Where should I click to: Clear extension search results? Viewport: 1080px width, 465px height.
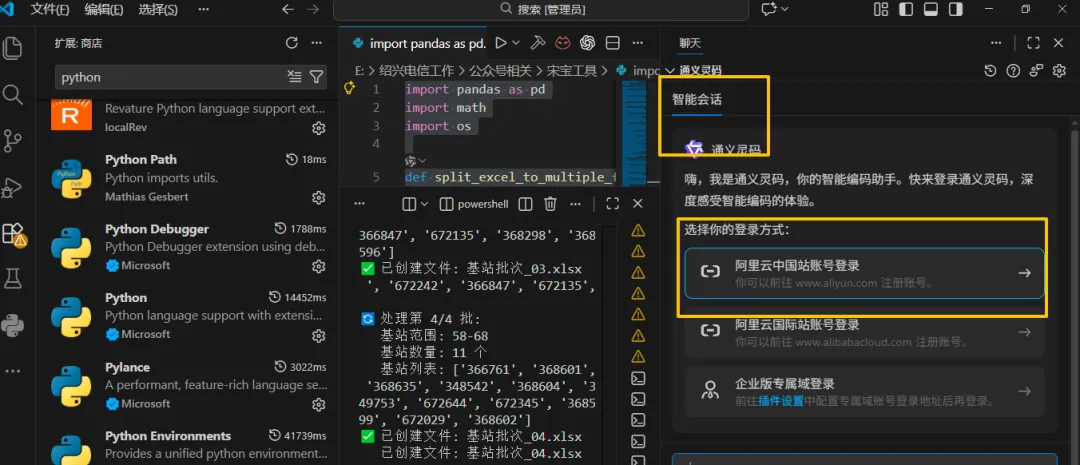pyautogui.click(x=295, y=76)
